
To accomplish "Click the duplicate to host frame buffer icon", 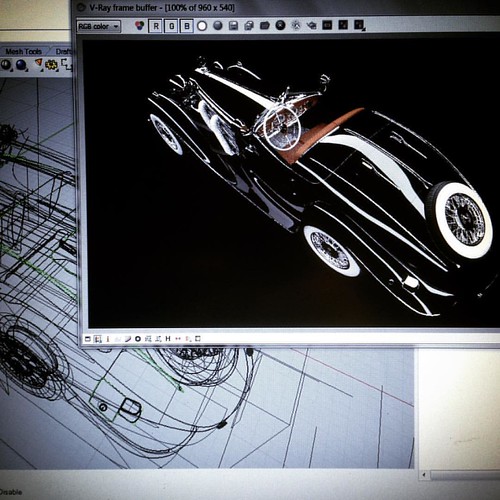I will point(296,25).
